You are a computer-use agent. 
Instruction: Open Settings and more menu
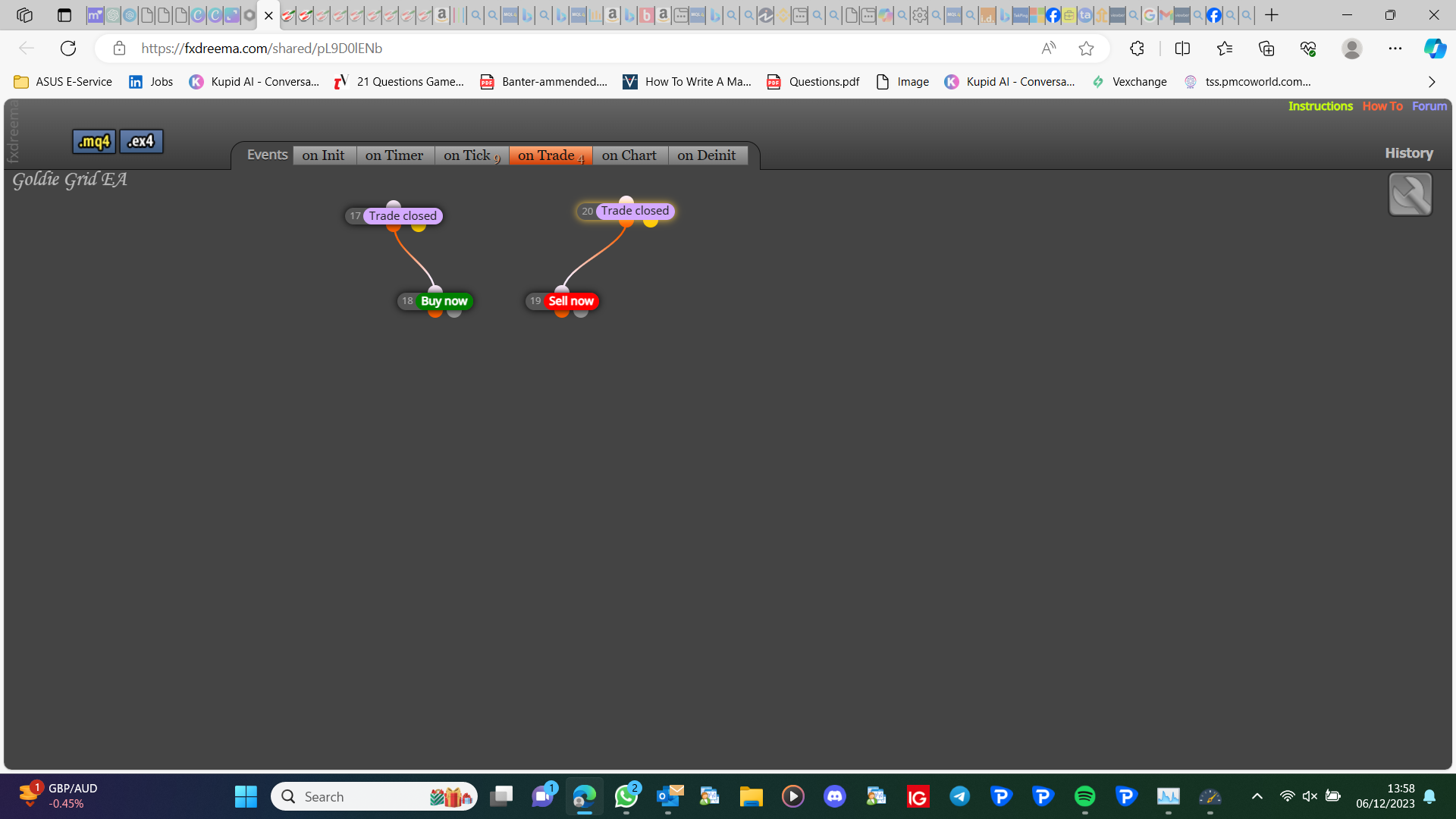pyautogui.click(x=1395, y=49)
